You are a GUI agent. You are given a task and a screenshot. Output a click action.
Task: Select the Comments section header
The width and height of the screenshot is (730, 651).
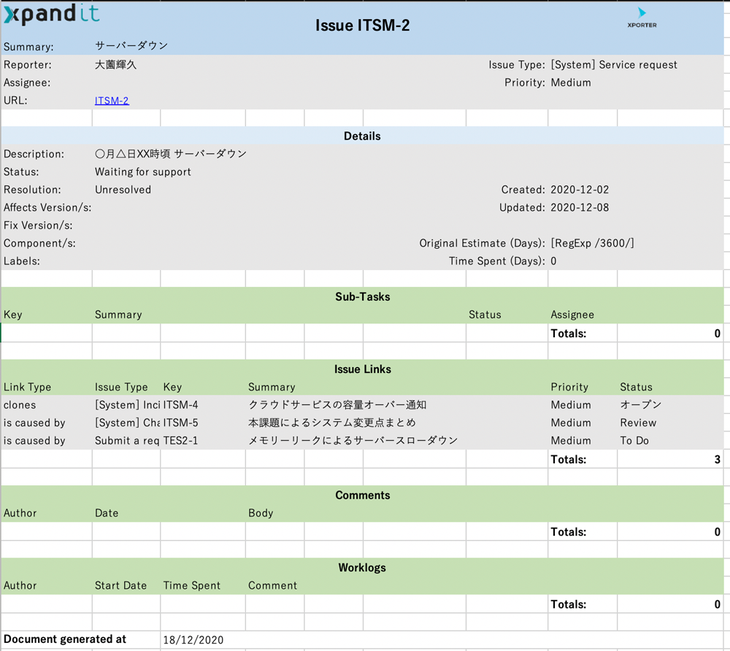[362, 495]
